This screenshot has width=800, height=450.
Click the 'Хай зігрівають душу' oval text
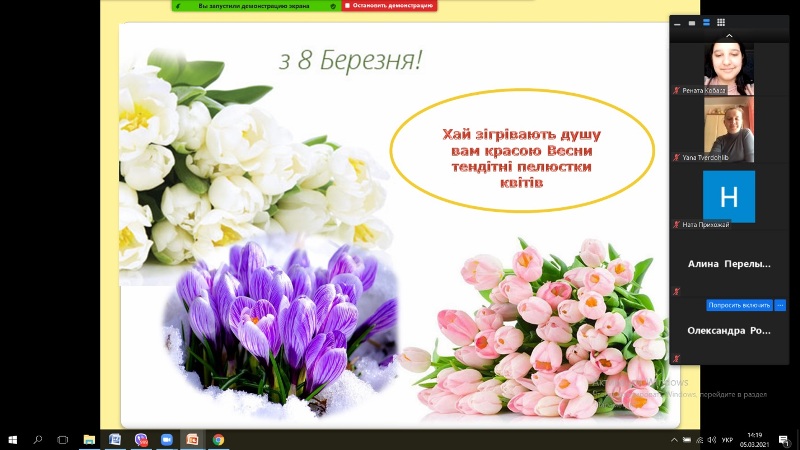521,158
